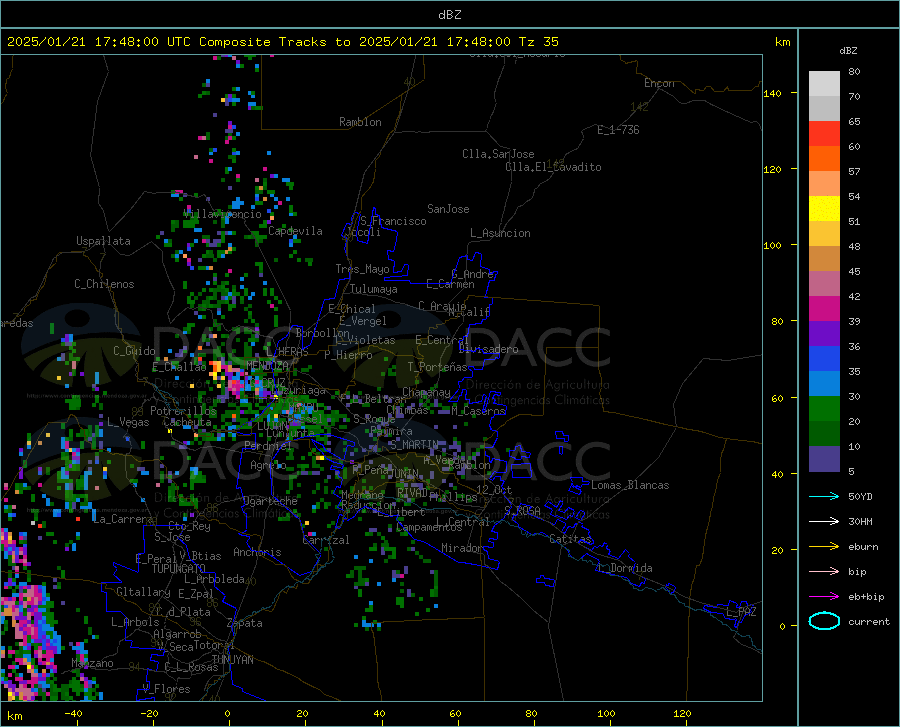900x727 pixels.
Task: Click the 'current' legend label
Action: coord(869,622)
